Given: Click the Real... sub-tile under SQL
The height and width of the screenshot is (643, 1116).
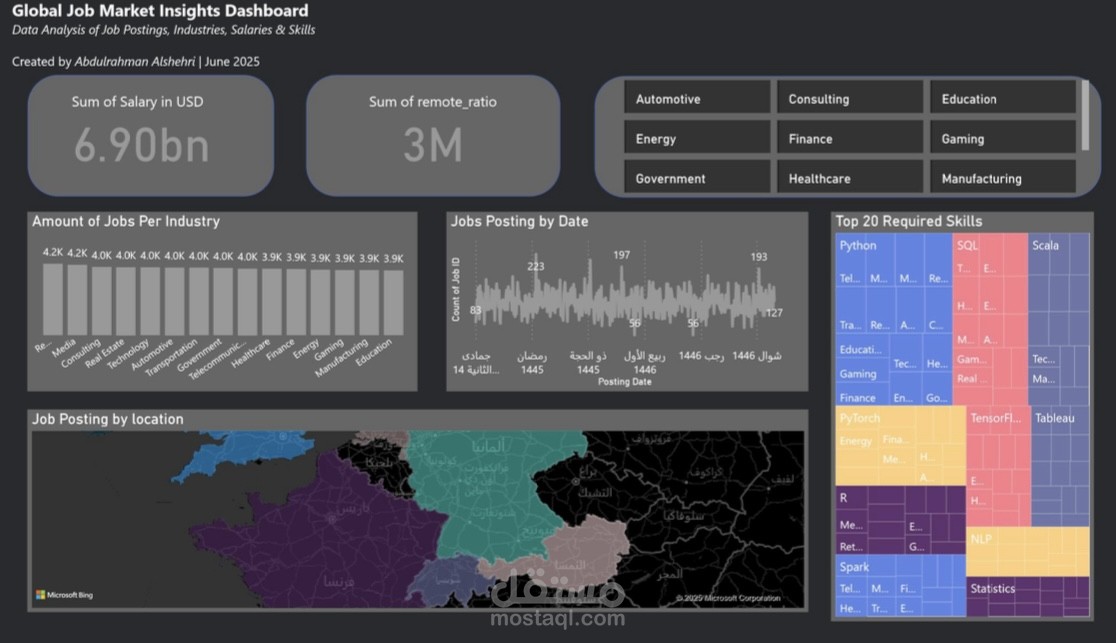Looking at the screenshot, I should click(x=972, y=378).
